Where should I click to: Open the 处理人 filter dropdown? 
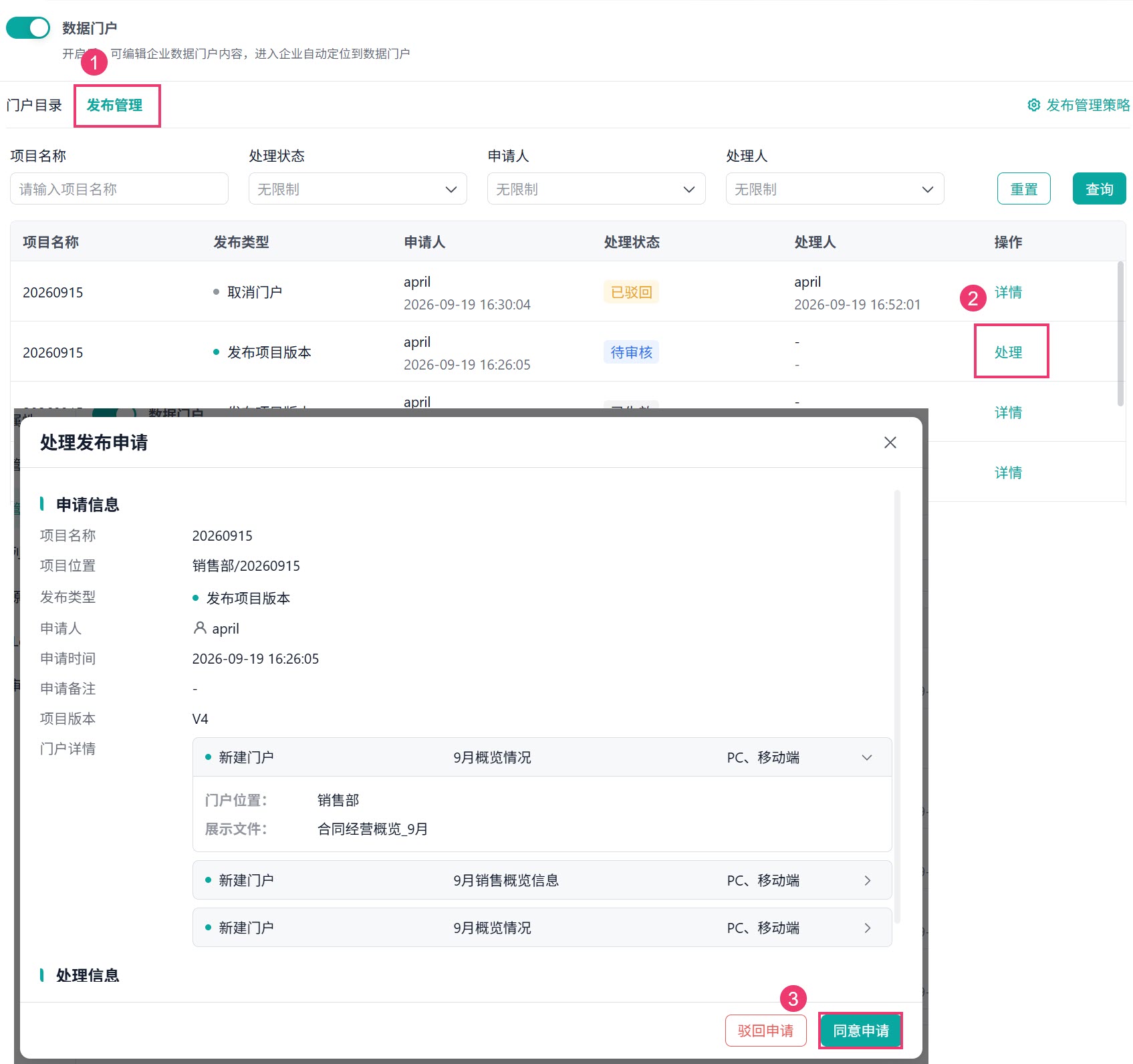[x=835, y=189]
